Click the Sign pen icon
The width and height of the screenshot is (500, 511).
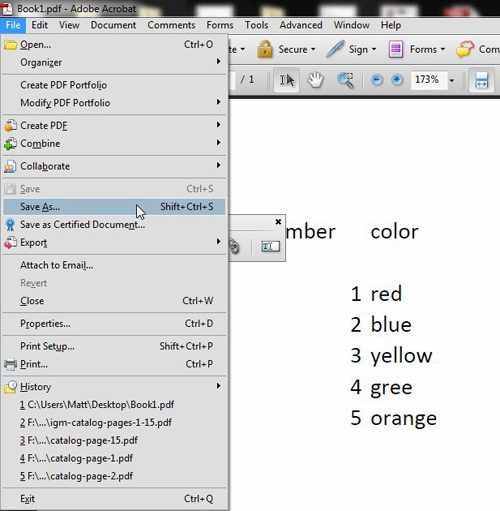335,49
